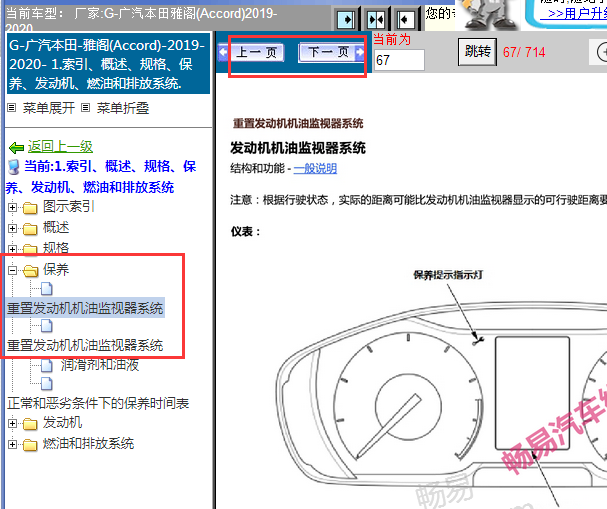
Task: Open the 燃油和排放系统 folder
Action: tap(88, 443)
